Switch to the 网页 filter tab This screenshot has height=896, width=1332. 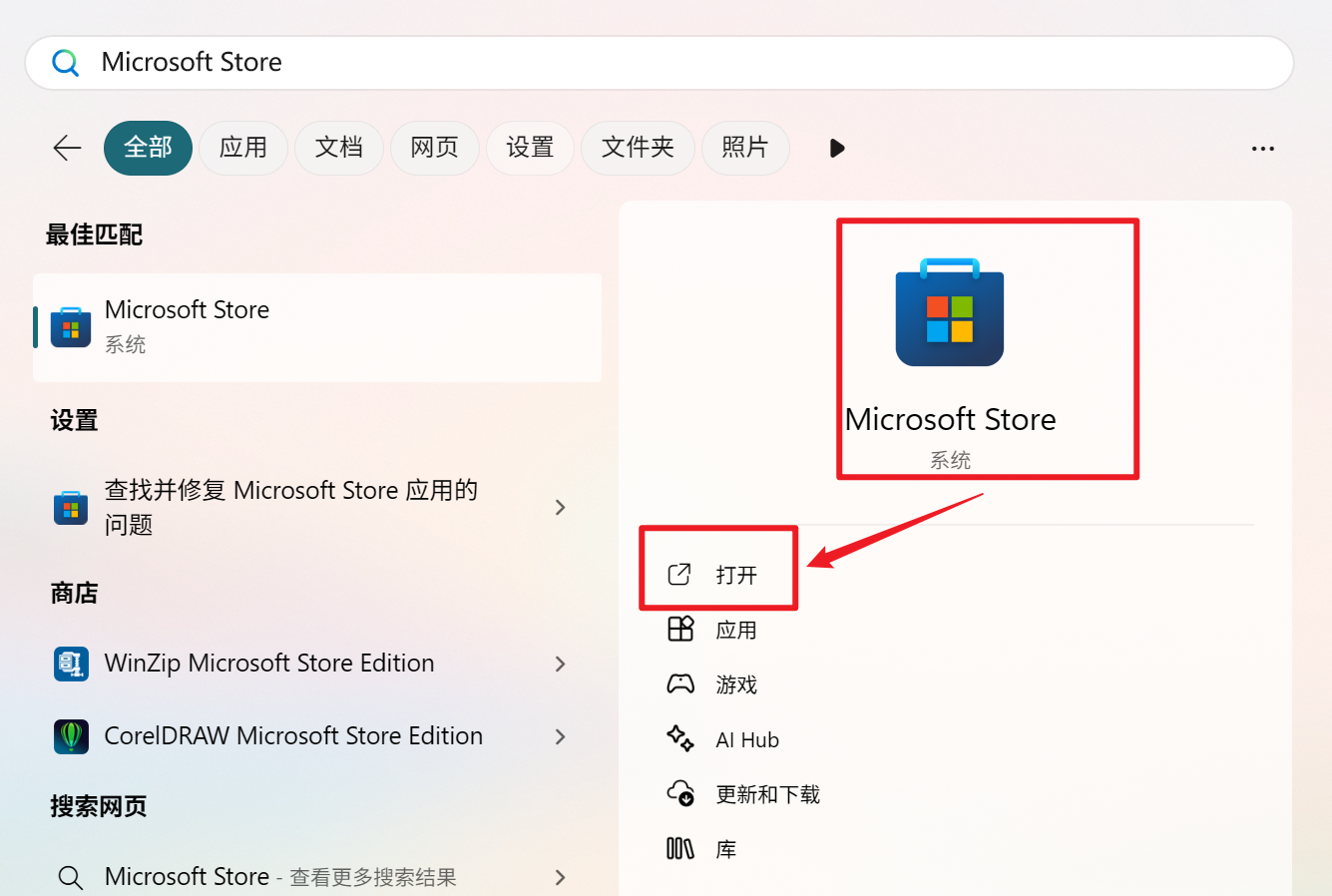(435, 148)
